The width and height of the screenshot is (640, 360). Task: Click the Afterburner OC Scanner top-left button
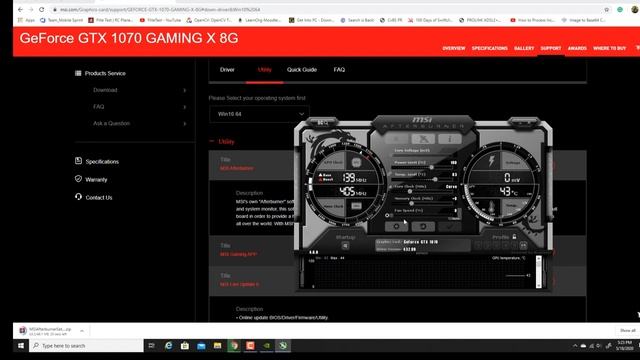click(x=323, y=122)
